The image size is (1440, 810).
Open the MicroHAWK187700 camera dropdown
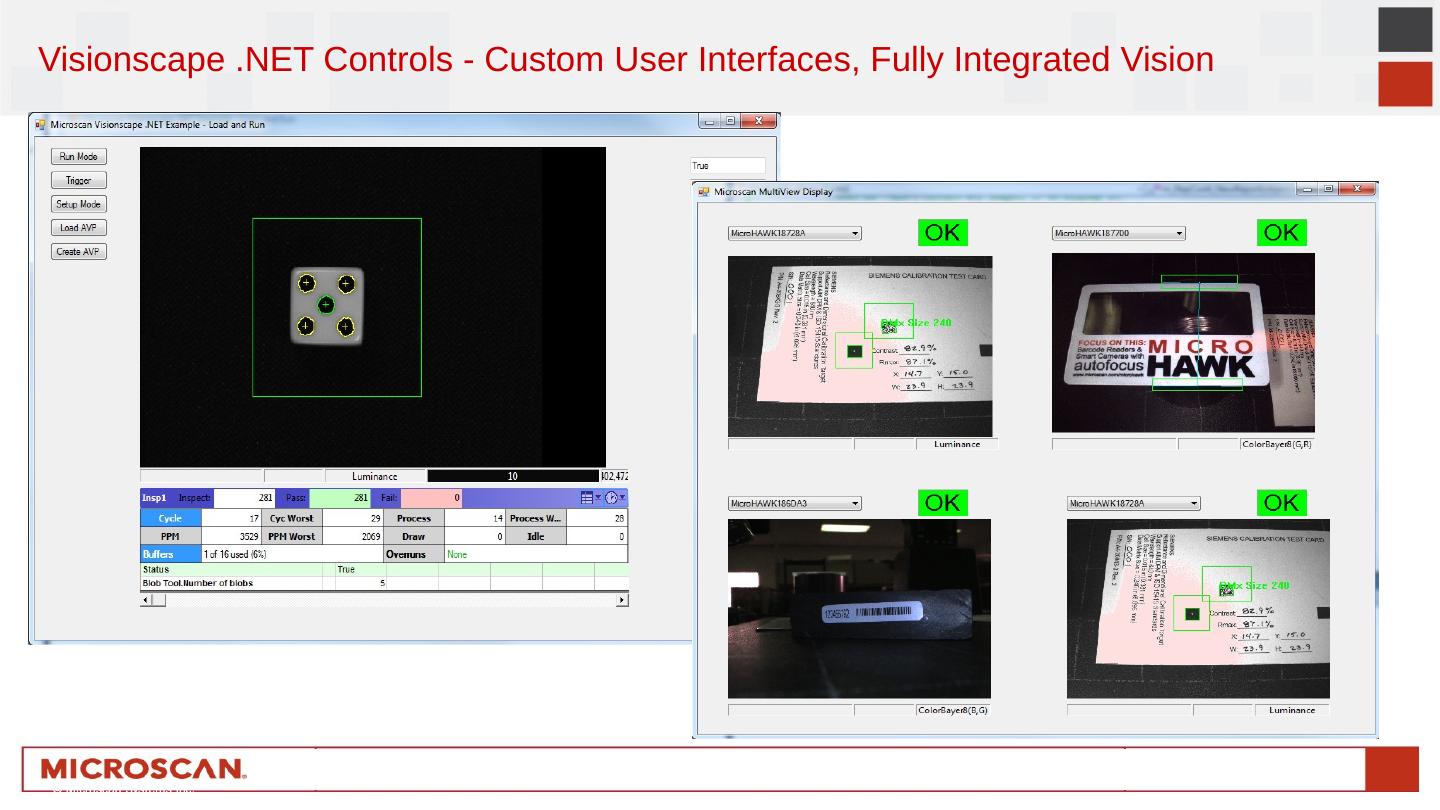[1118, 234]
